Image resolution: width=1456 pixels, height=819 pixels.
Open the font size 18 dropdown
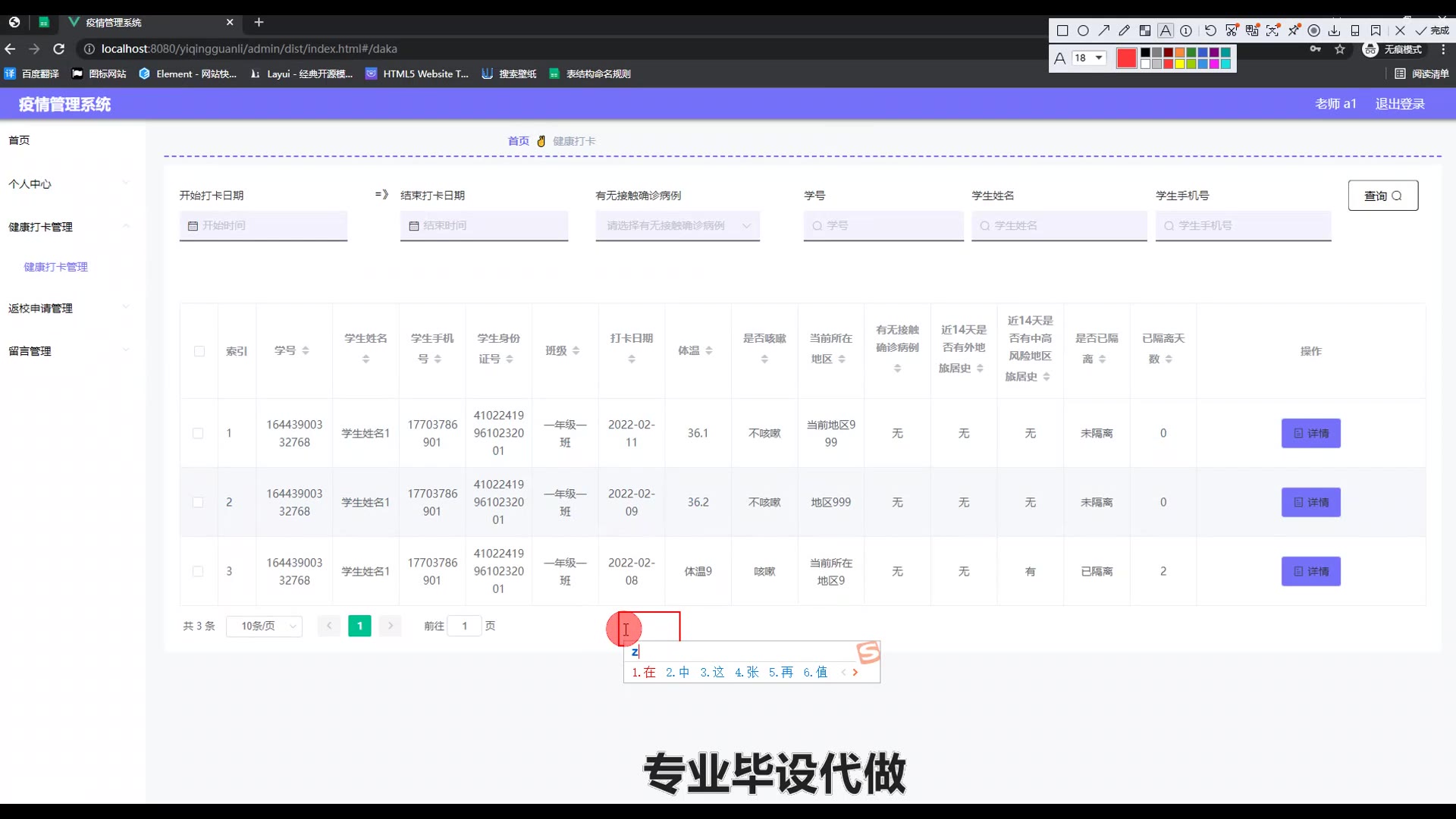pos(1089,58)
